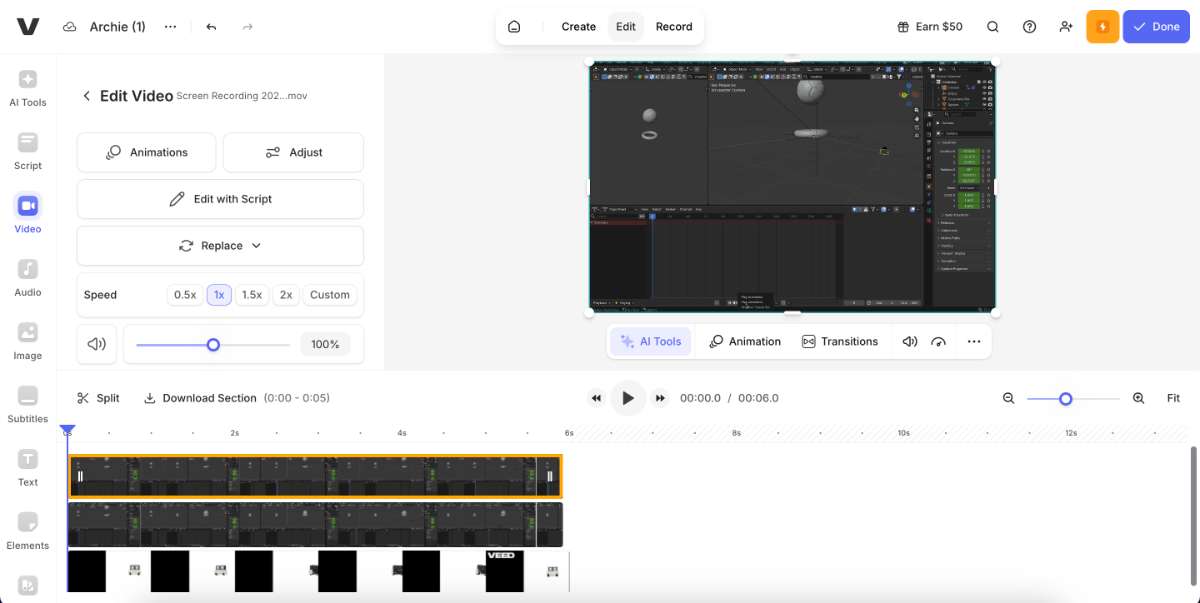
Task: Switch to the Edit tab
Action: (626, 27)
